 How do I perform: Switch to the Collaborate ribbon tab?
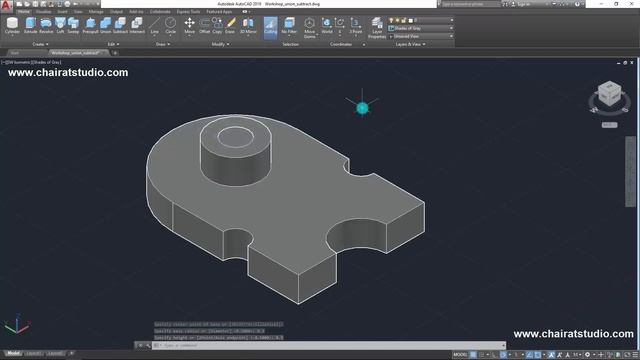[x=160, y=12]
